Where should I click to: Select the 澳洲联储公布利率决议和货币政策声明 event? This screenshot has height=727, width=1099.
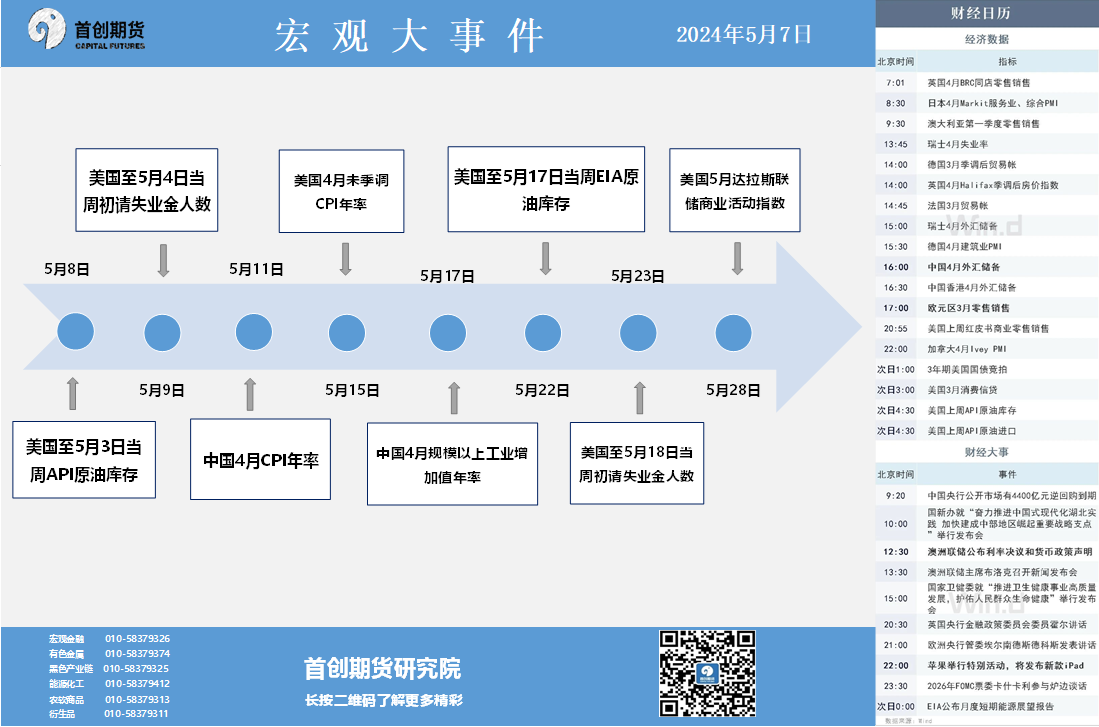coord(987,552)
